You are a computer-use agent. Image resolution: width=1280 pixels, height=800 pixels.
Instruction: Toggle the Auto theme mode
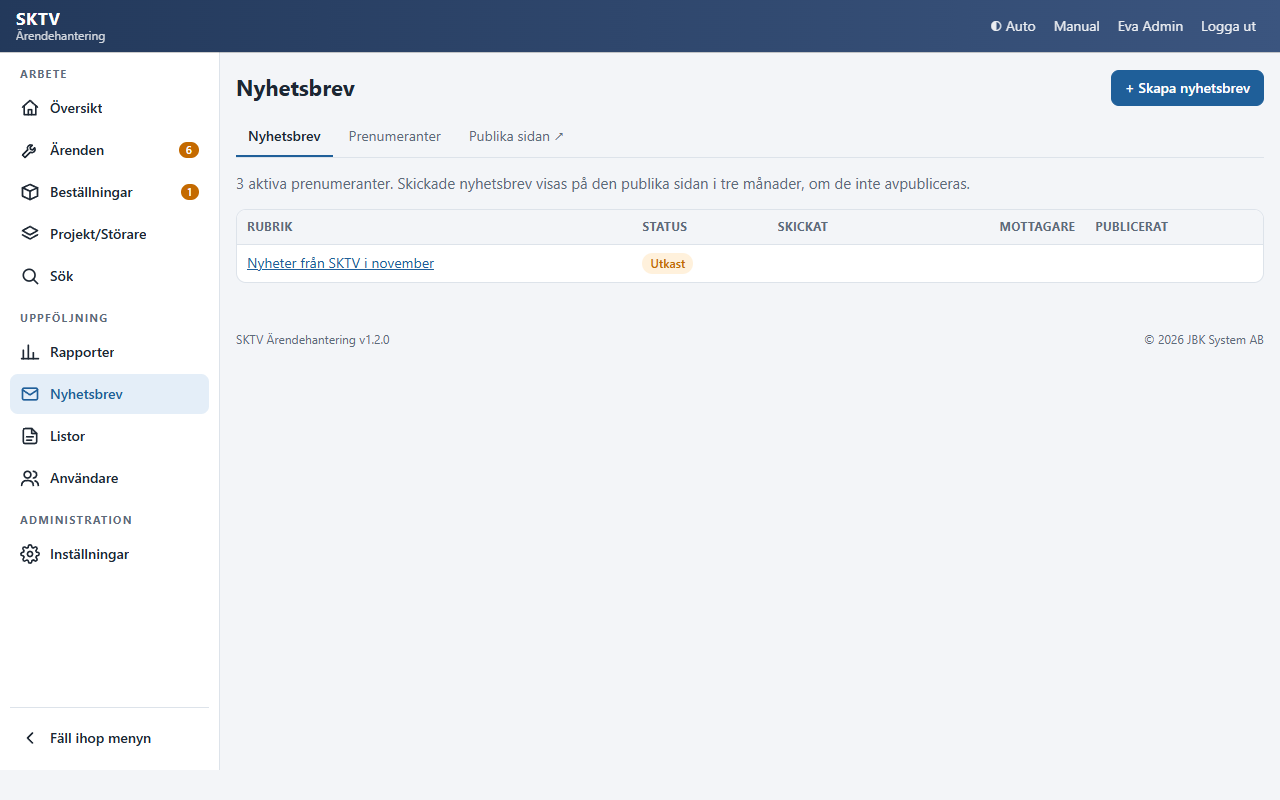click(1013, 26)
